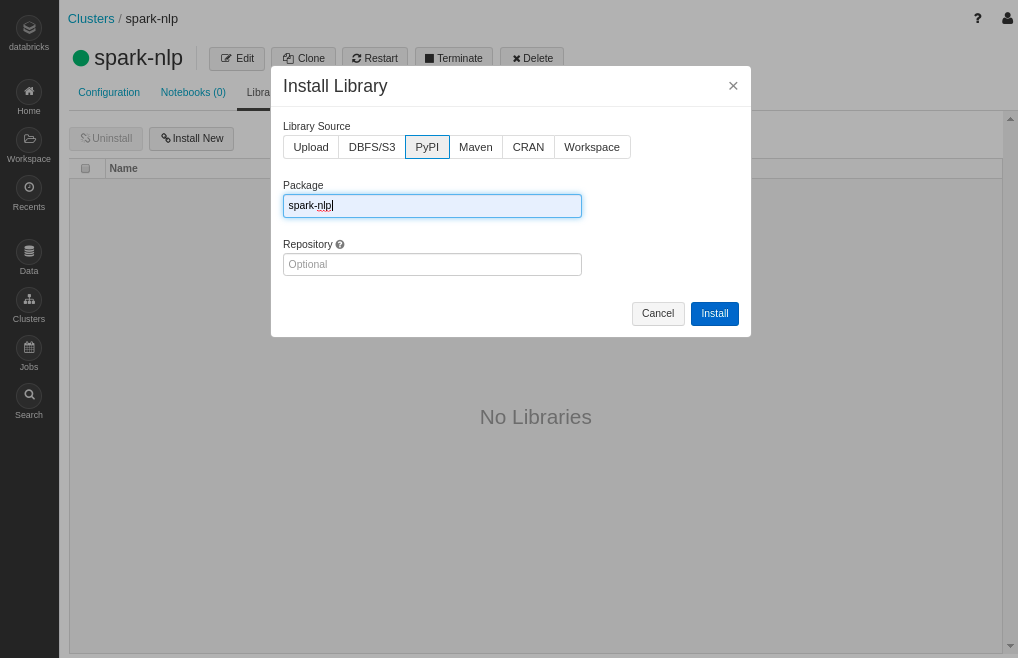Click the Restart cluster button

375,58
